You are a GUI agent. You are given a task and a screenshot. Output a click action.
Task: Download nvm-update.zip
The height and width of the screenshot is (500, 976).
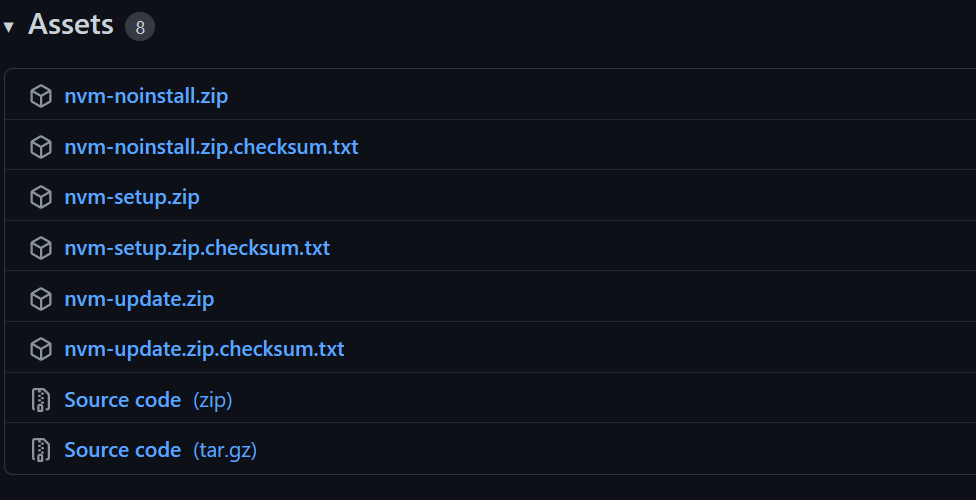[139, 299]
